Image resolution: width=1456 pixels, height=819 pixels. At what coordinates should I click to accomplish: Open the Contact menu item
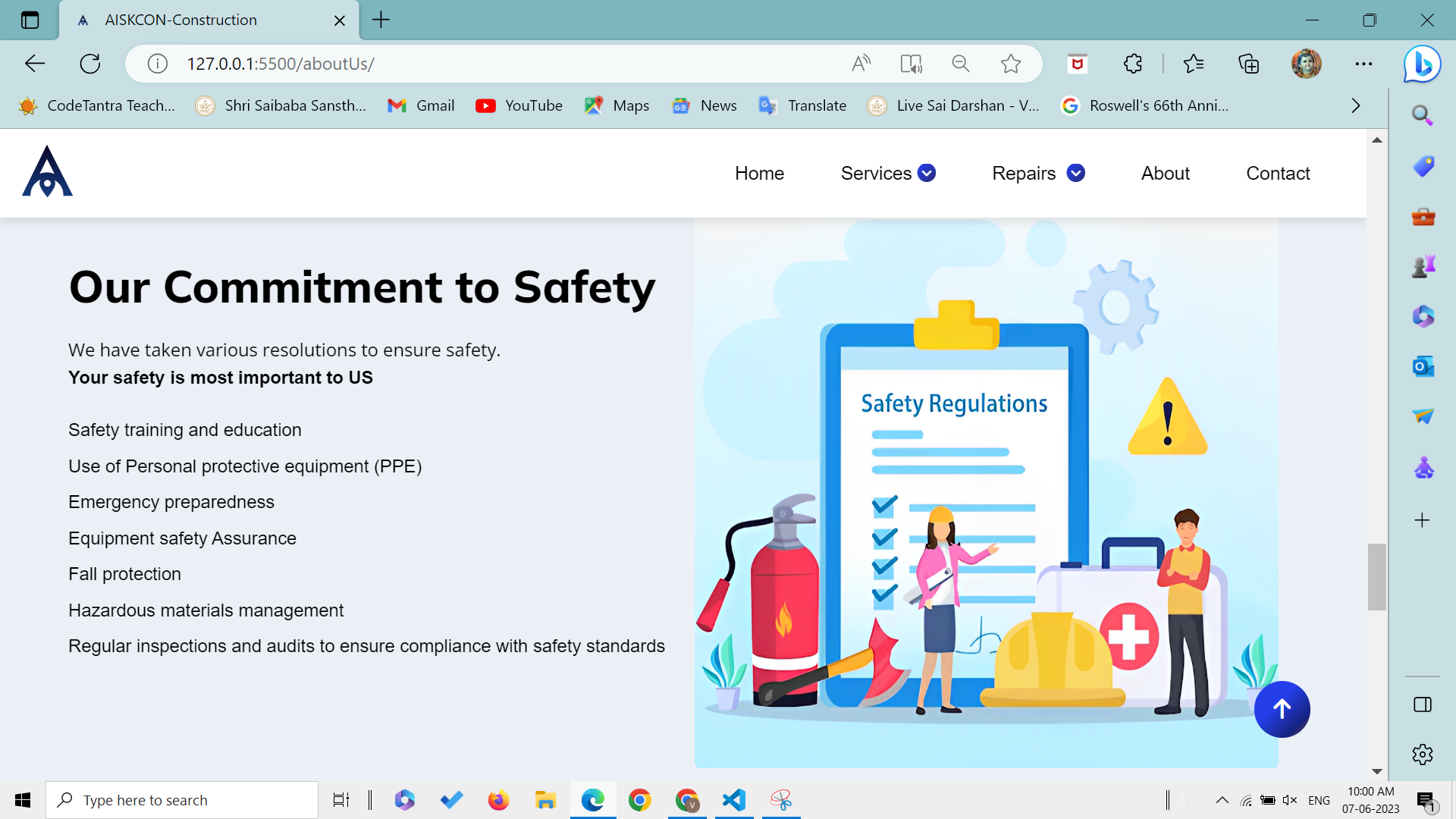1278,173
